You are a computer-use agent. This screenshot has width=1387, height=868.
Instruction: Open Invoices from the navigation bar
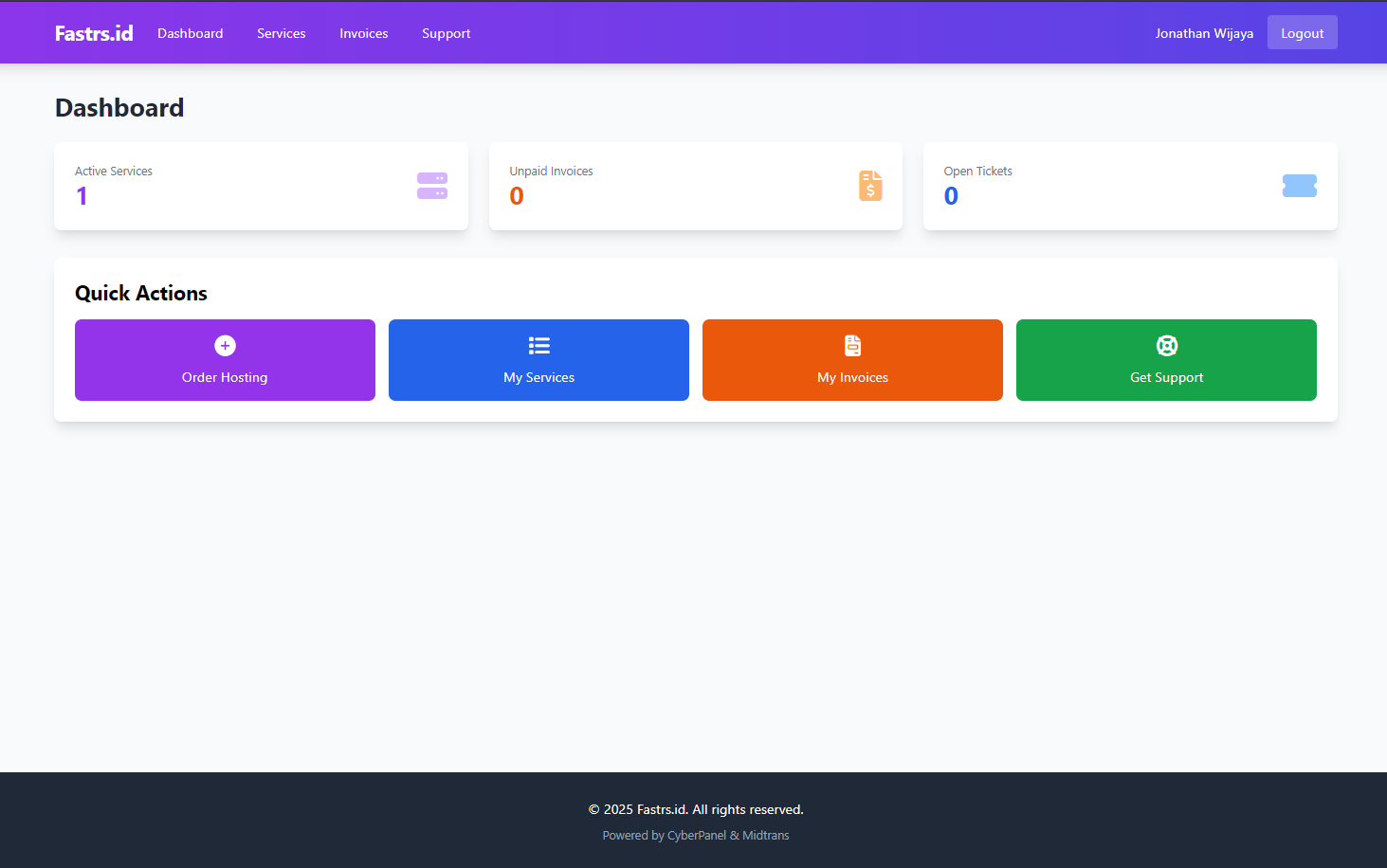pyautogui.click(x=364, y=33)
